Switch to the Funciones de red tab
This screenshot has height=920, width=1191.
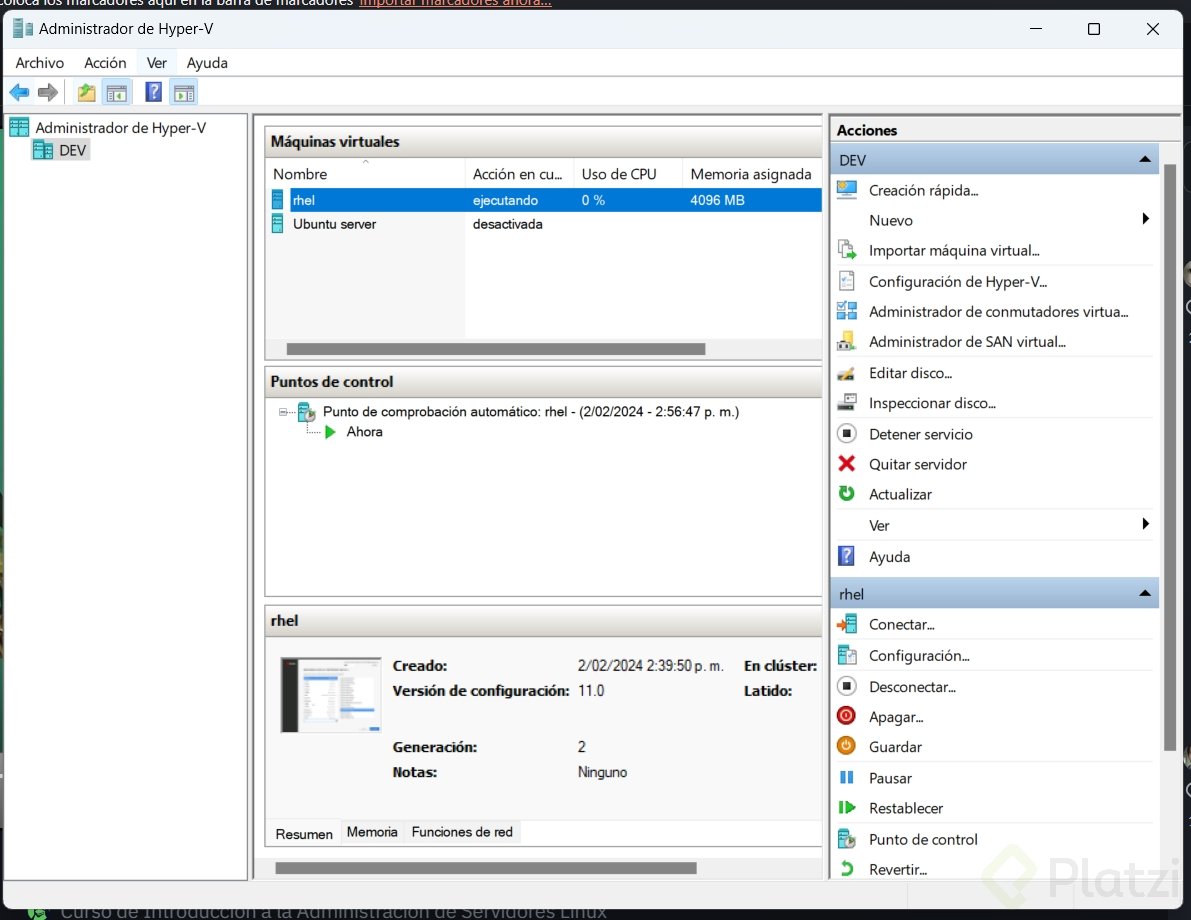462,832
